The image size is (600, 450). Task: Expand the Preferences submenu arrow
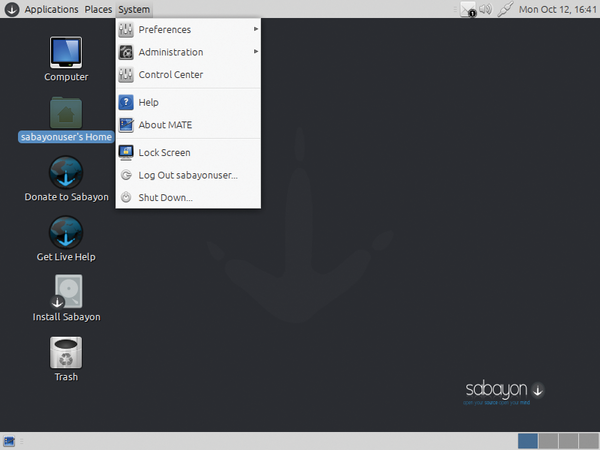(256, 29)
